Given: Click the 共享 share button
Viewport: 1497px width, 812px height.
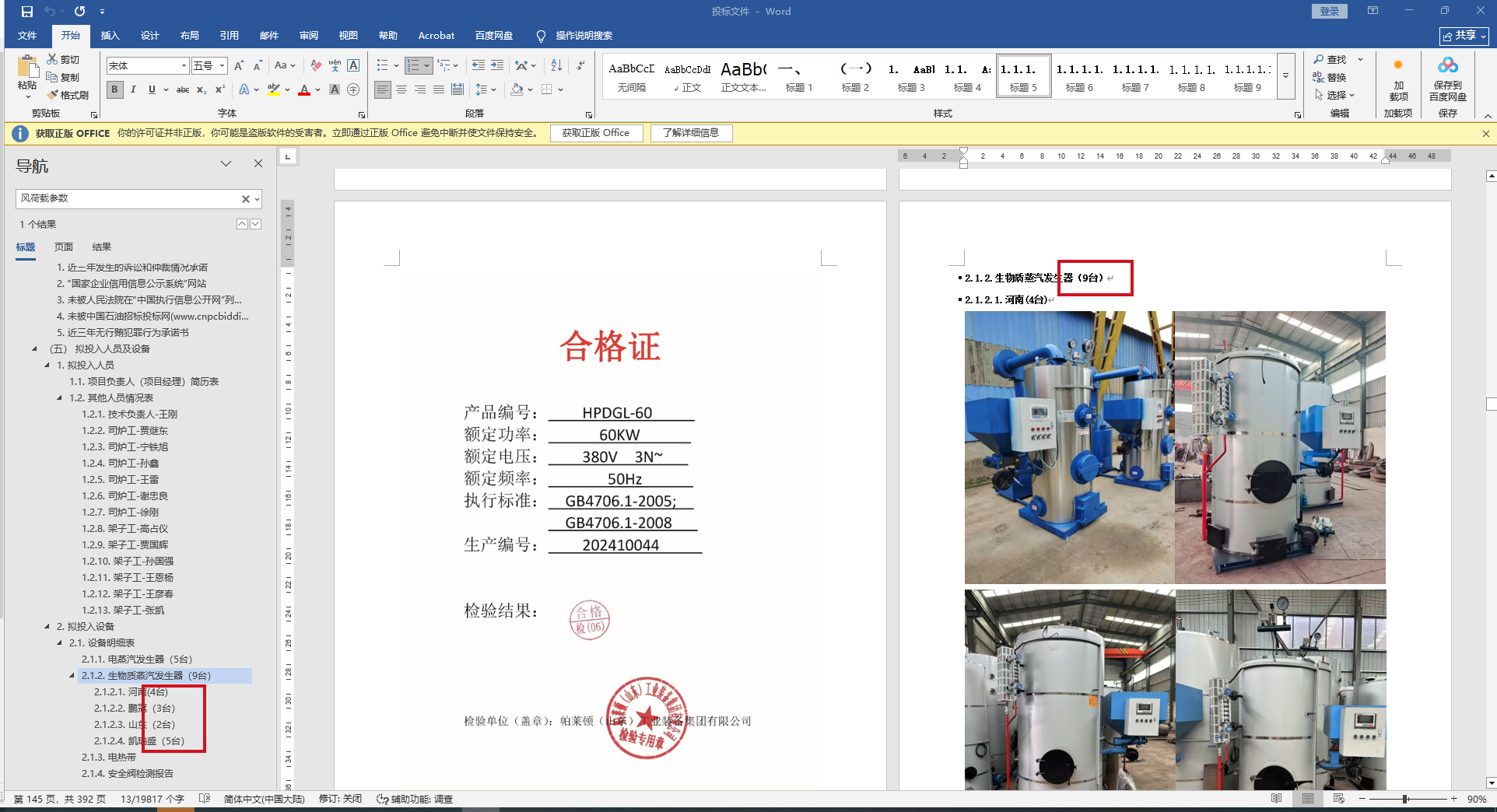Looking at the screenshot, I should click(1464, 36).
